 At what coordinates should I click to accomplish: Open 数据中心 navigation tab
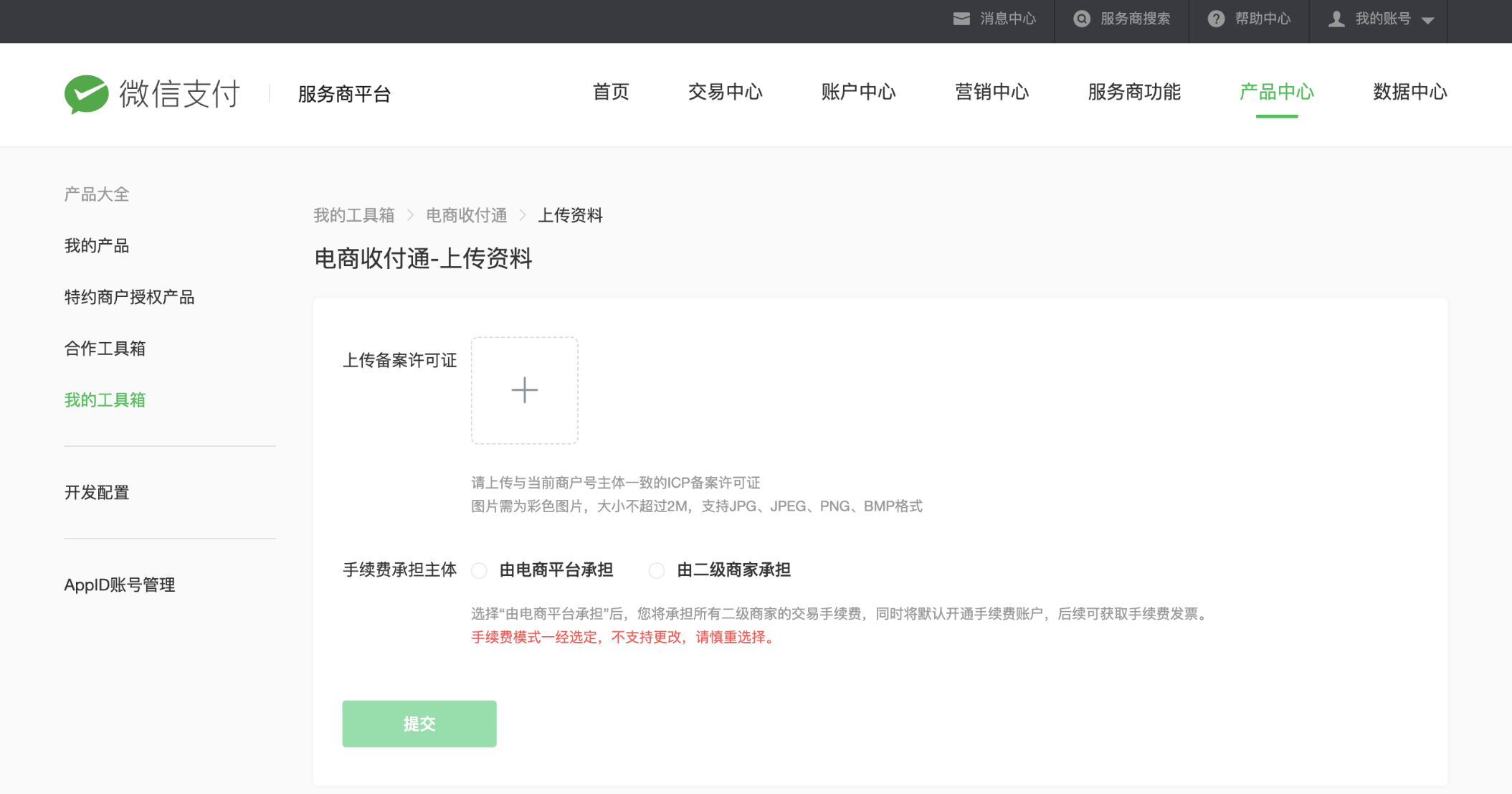[1409, 93]
